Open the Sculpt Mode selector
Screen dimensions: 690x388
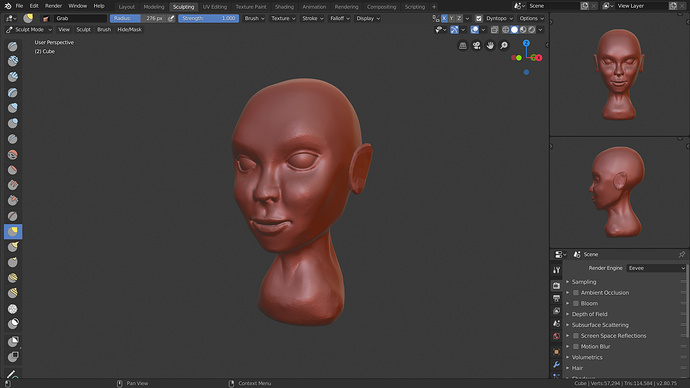tap(29, 29)
